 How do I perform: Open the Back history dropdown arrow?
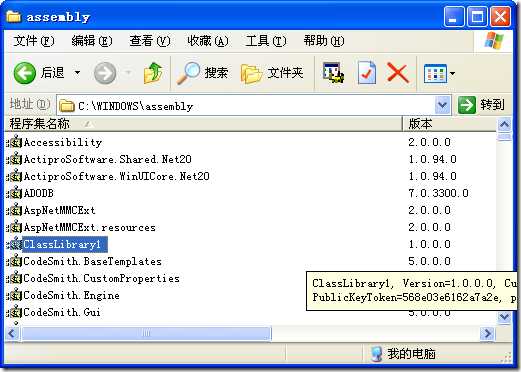[x=77, y=72]
